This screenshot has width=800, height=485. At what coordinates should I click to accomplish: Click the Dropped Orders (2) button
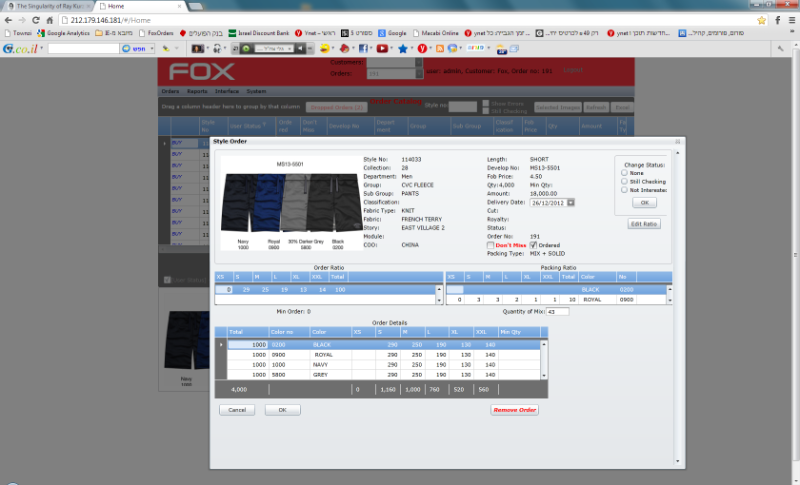click(x=337, y=108)
